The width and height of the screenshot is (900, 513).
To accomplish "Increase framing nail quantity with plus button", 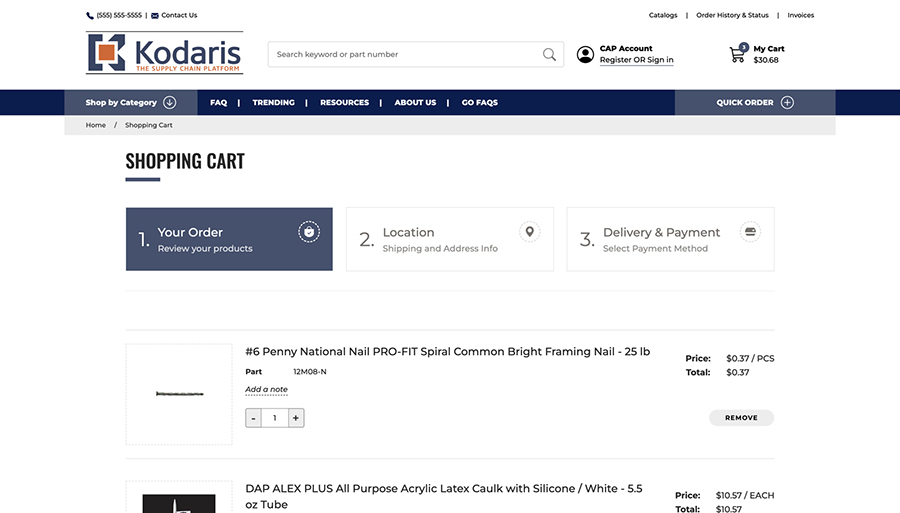I will coord(296,418).
